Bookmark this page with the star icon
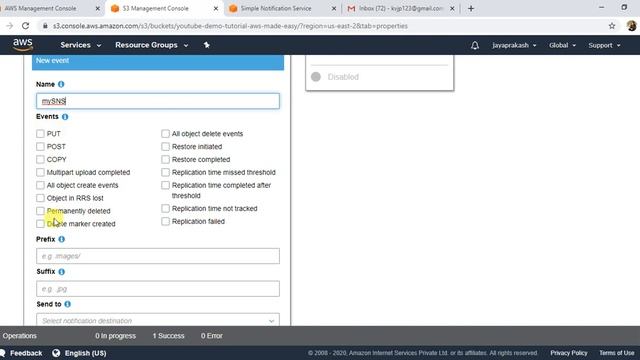The width and height of the screenshot is (640, 360). 612,26
